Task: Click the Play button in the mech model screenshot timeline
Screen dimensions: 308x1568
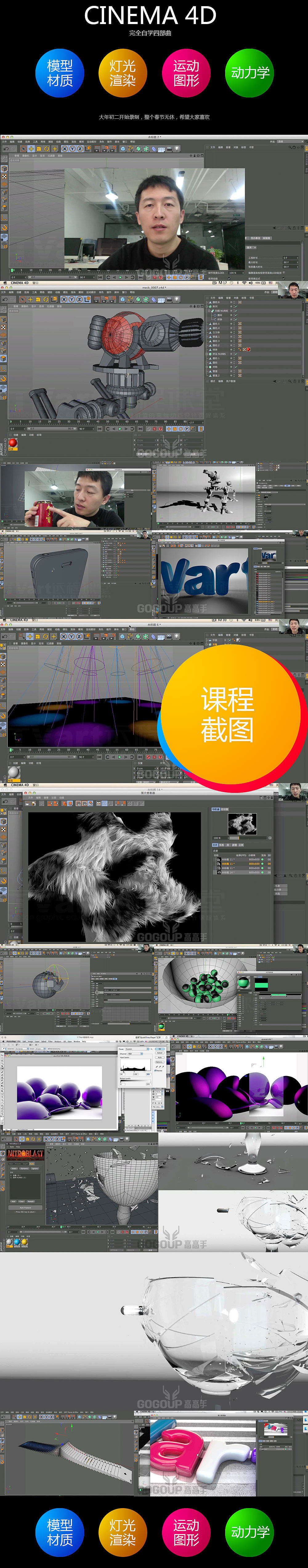Action: coord(120,428)
